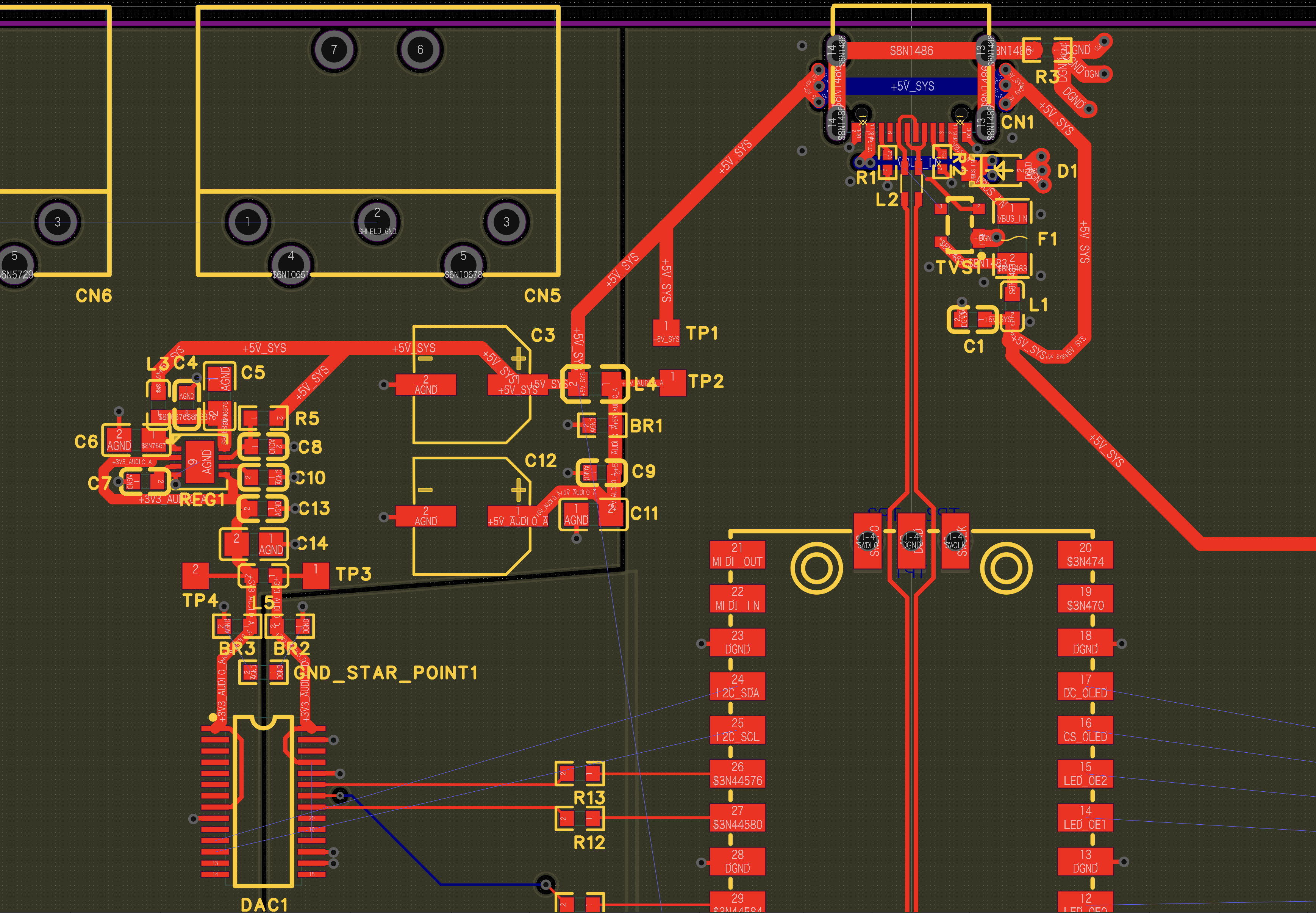Click the LED_OE1 pin 14 pad
This screenshot has width=1316, height=913.
click(1085, 817)
